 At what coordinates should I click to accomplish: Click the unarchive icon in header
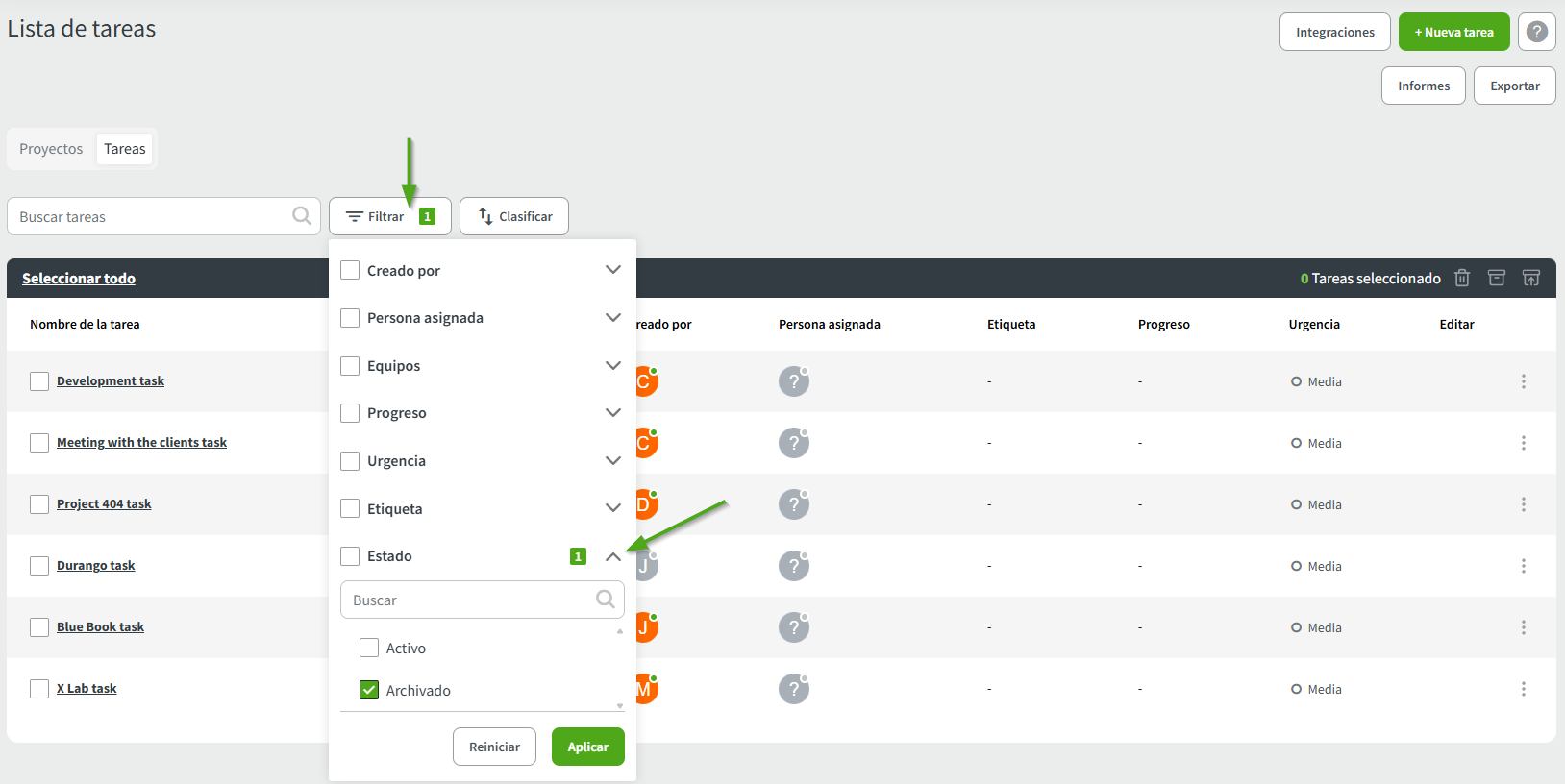(1531, 278)
